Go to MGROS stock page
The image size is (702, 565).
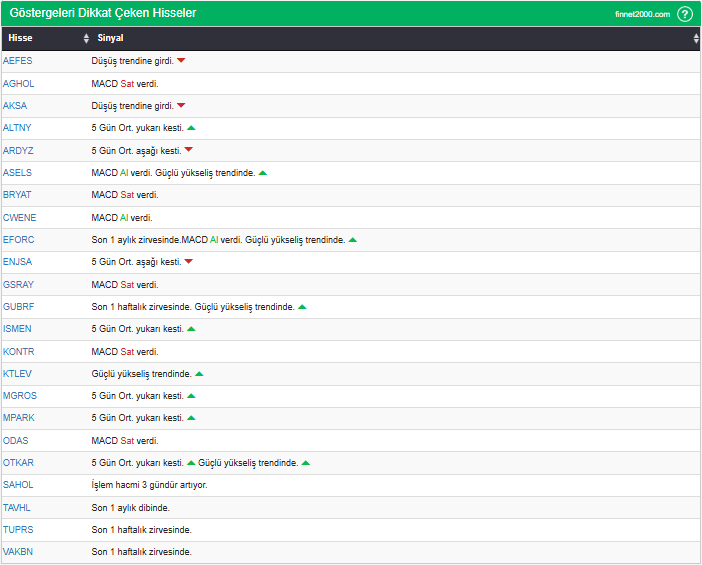[x=20, y=396]
